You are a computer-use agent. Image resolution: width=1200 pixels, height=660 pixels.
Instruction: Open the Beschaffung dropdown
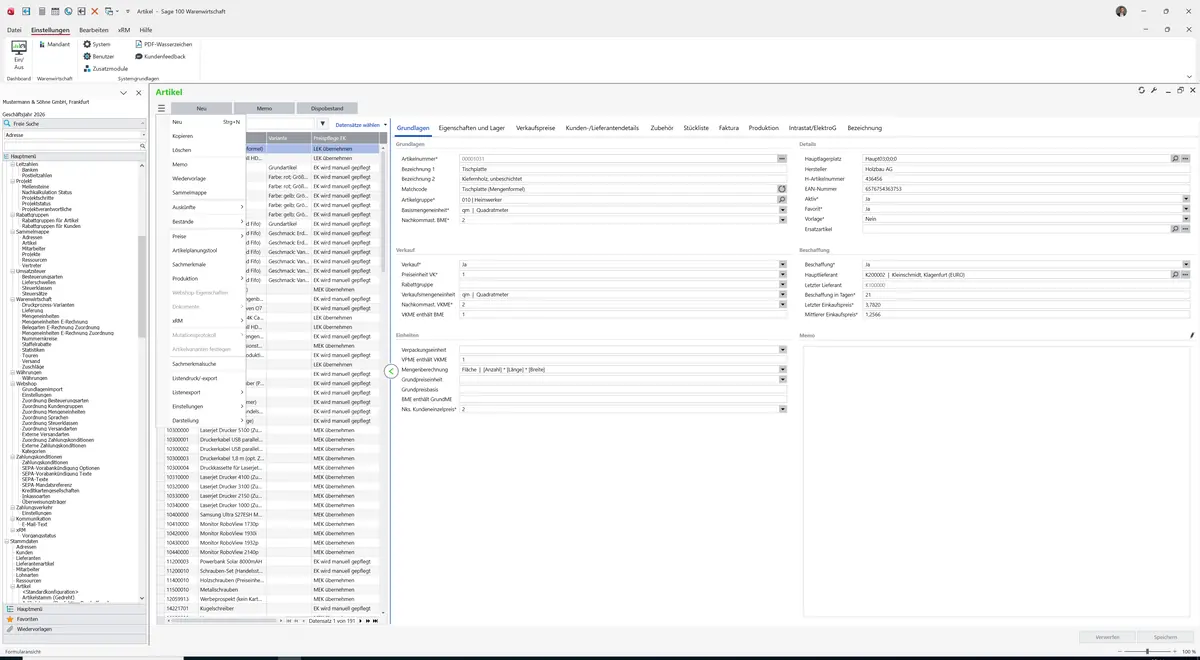(1186, 264)
